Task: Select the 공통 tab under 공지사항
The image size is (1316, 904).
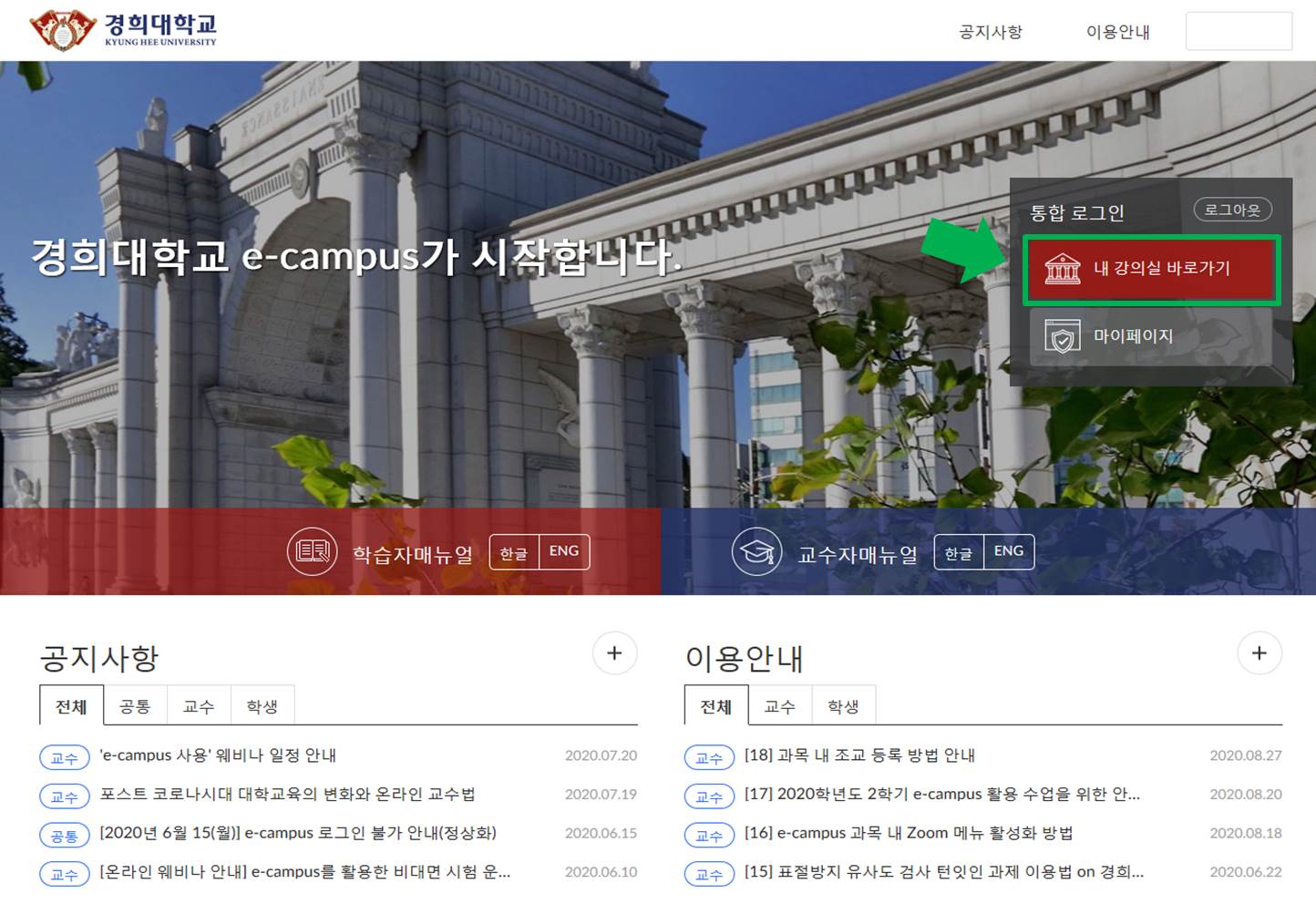Action: pyautogui.click(x=135, y=706)
